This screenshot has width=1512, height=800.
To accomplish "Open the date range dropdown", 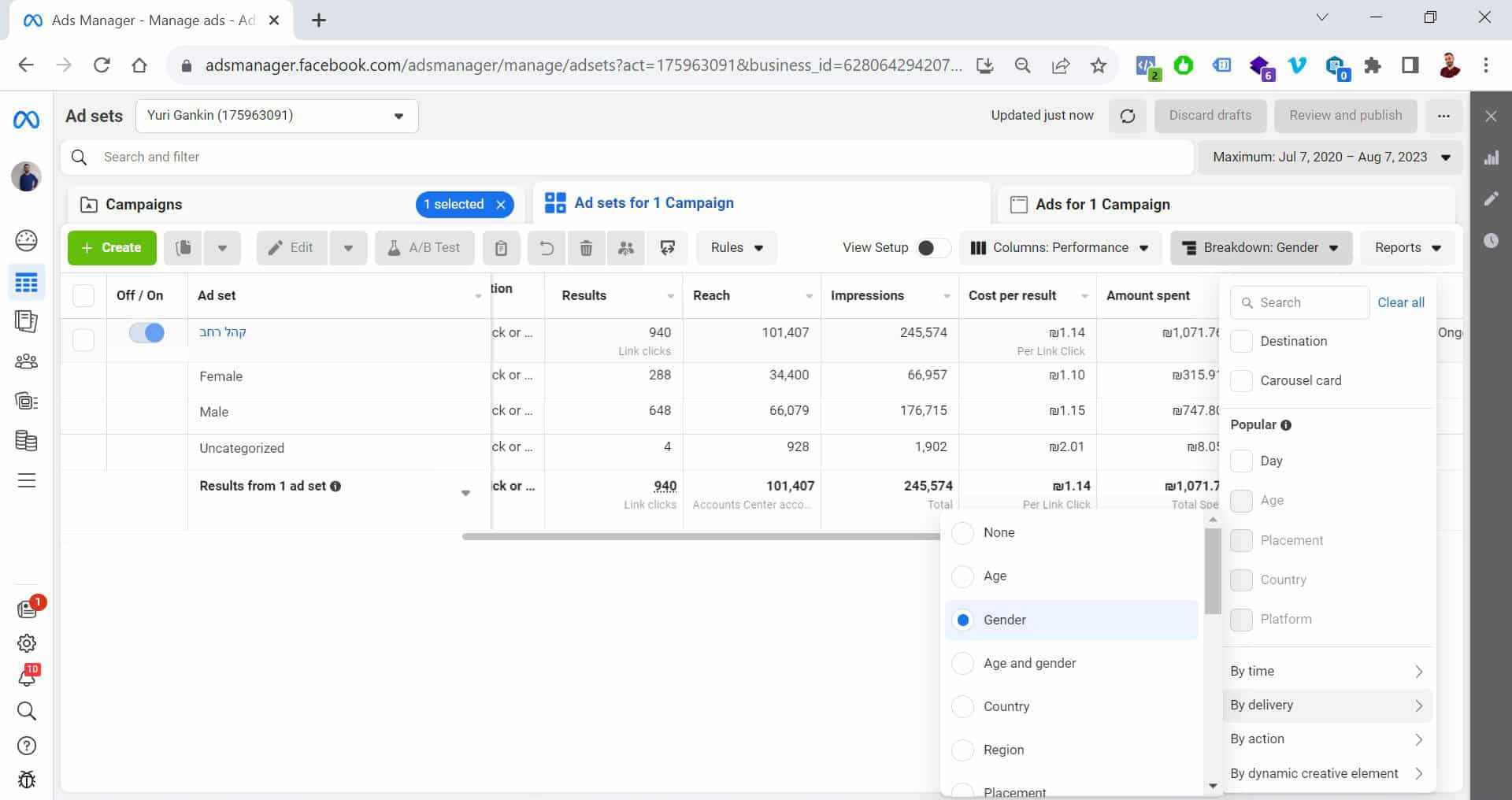I will pyautogui.click(x=1330, y=157).
